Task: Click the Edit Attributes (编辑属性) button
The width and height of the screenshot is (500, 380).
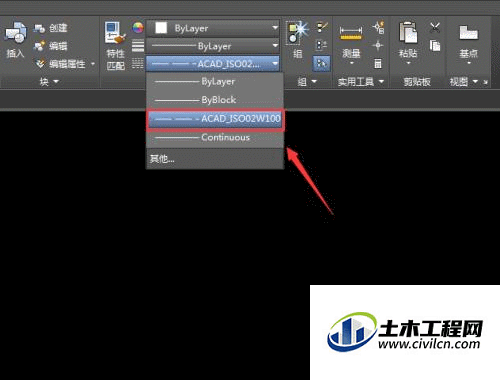Action: 60,64
